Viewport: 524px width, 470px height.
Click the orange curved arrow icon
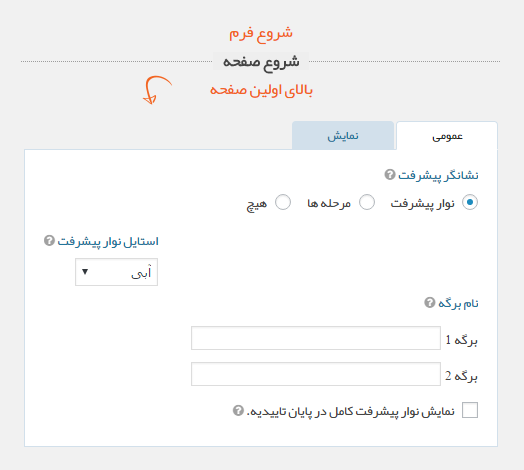(157, 90)
